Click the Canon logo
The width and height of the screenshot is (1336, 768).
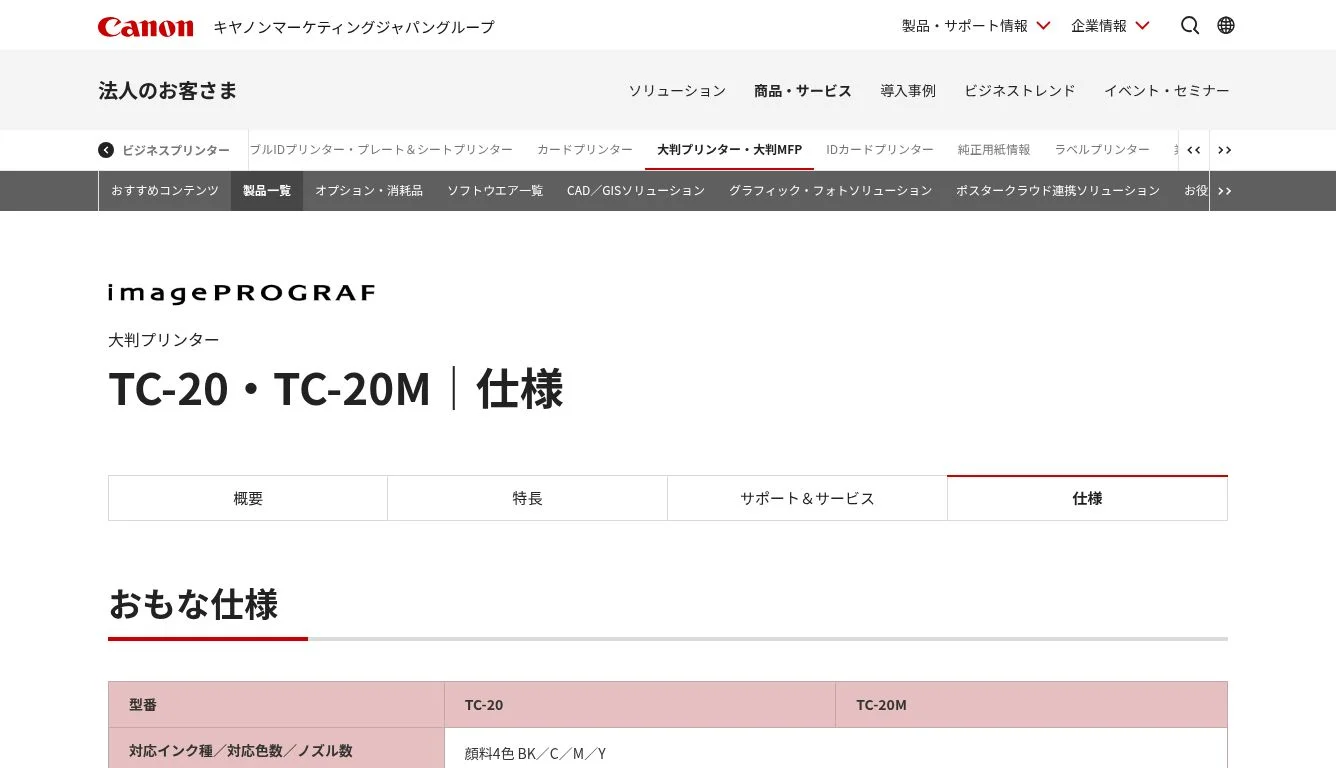(145, 27)
